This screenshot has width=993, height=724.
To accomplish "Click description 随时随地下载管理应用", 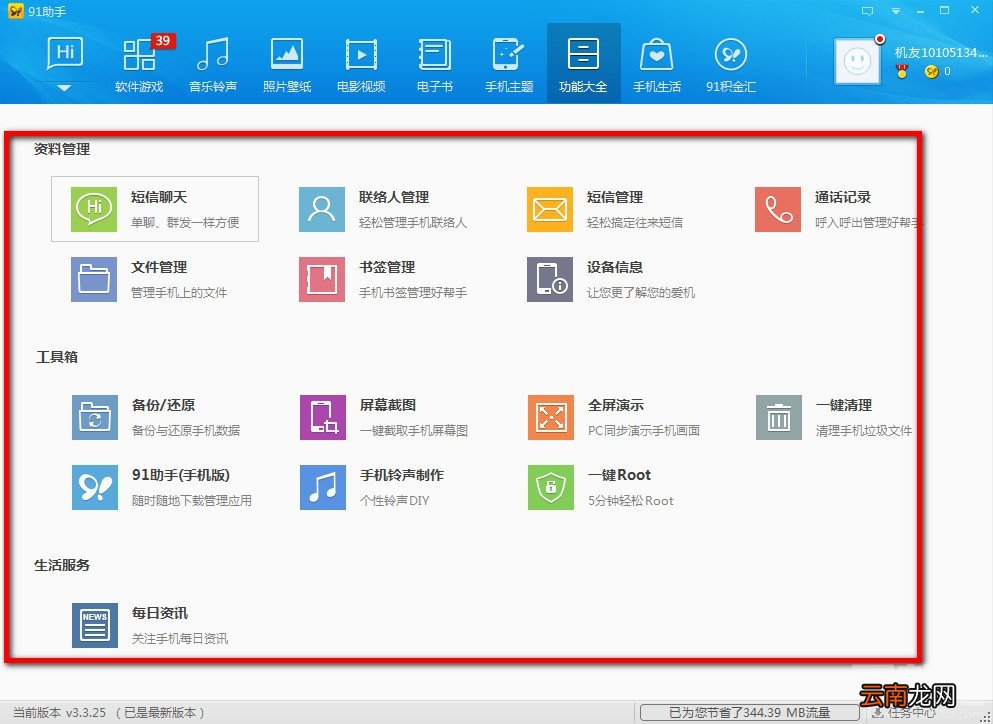I will (192, 500).
